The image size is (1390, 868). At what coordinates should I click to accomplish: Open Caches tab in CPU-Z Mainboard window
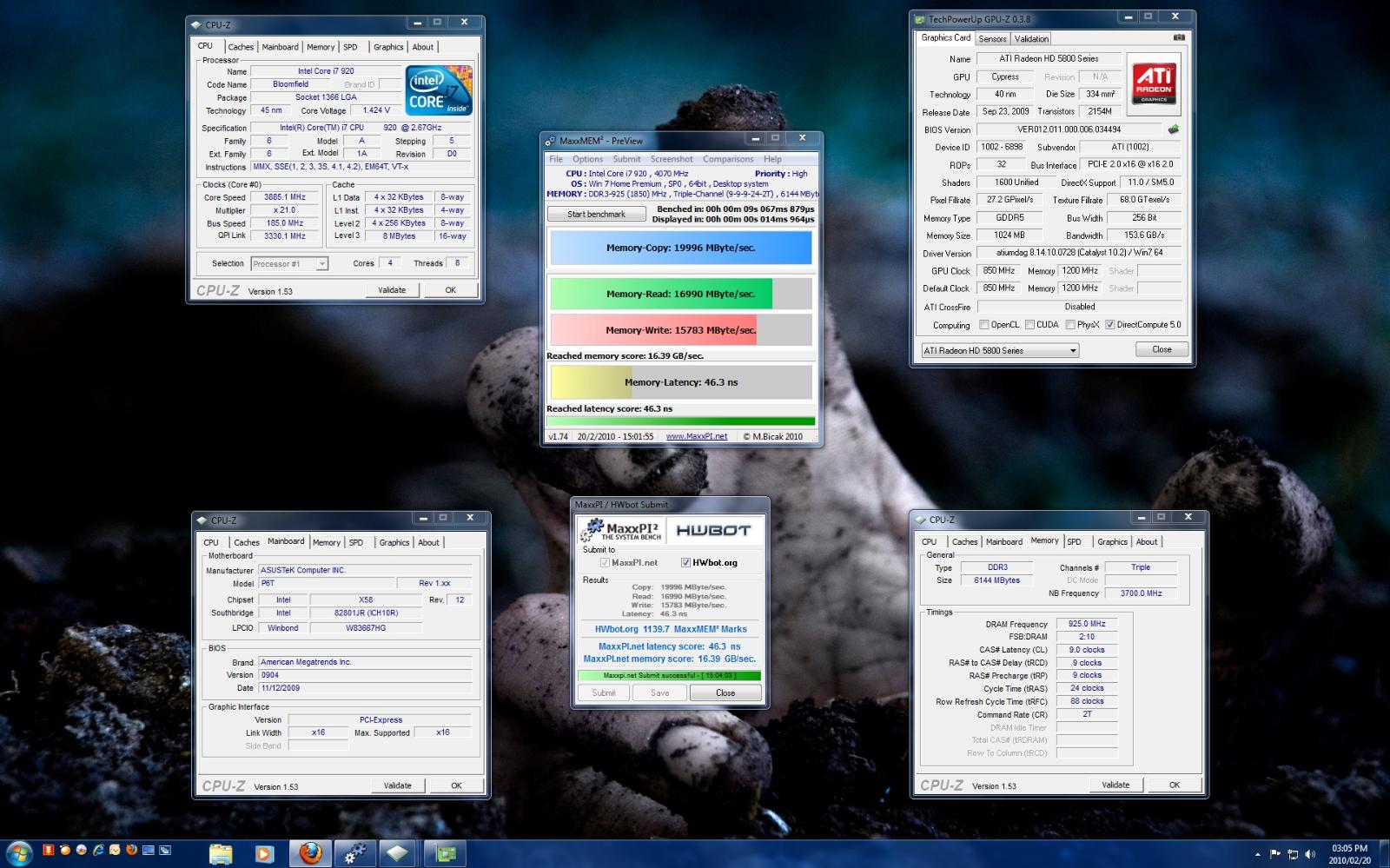pyautogui.click(x=247, y=542)
